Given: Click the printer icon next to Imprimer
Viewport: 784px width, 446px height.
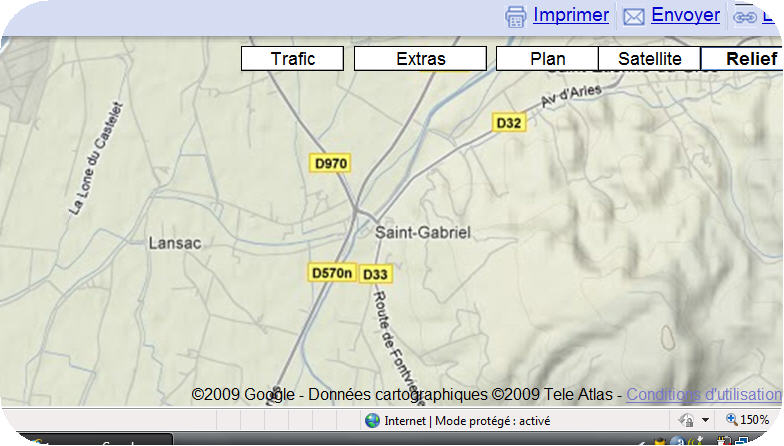Looking at the screenshot, I should [x=516, y=16].
